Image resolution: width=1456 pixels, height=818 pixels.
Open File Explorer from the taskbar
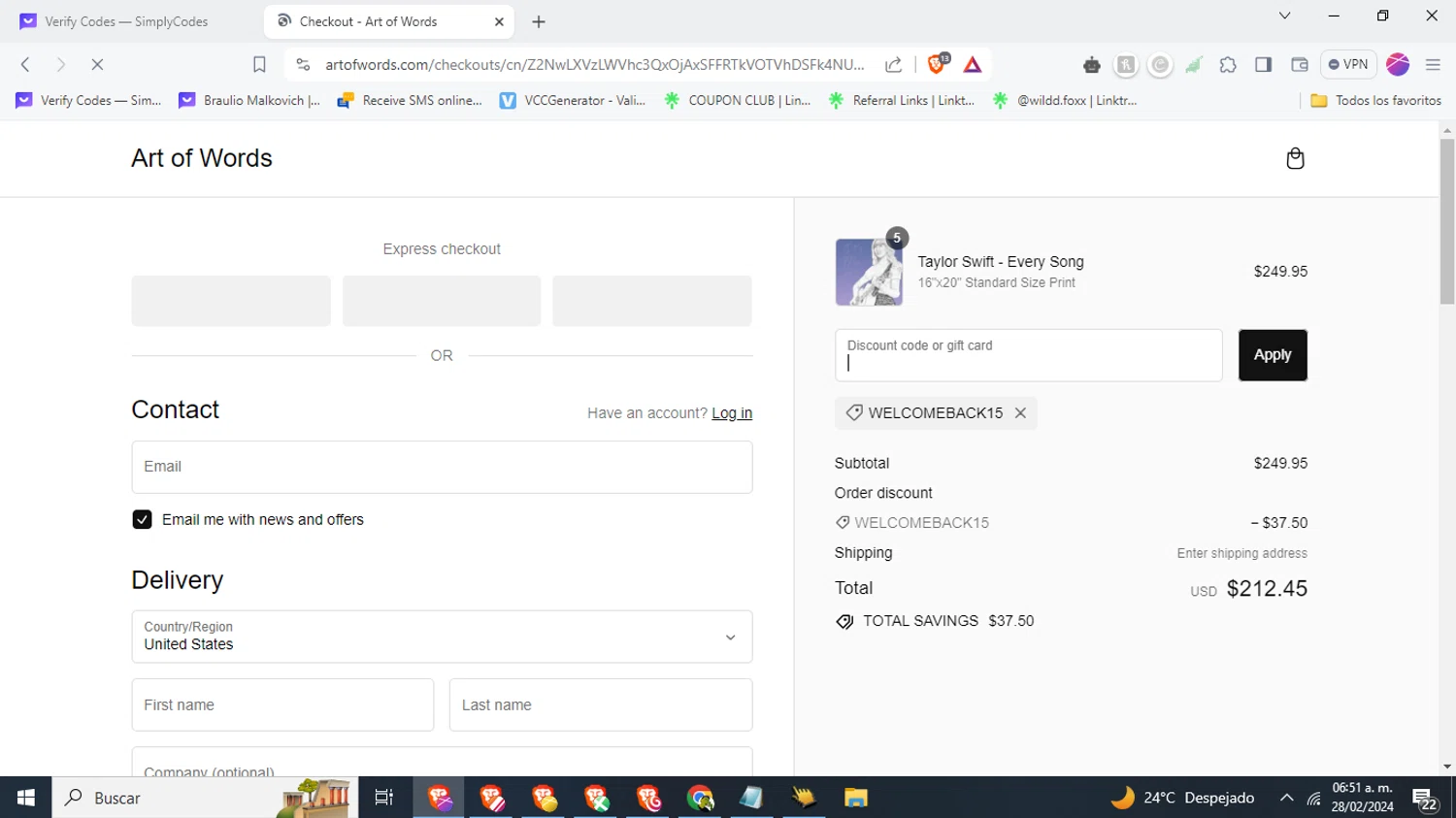[855, 798]
